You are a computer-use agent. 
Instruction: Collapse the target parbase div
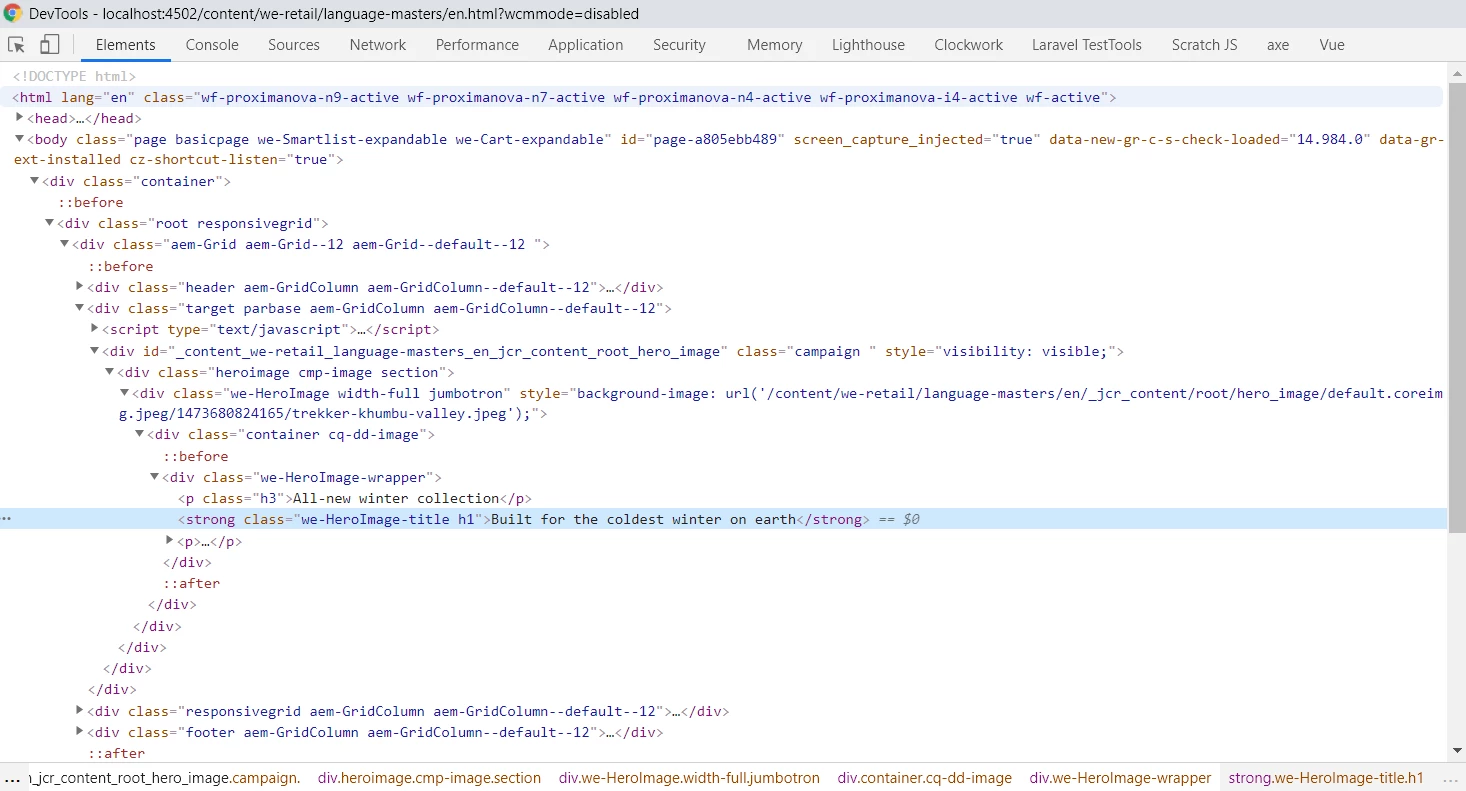80,308
